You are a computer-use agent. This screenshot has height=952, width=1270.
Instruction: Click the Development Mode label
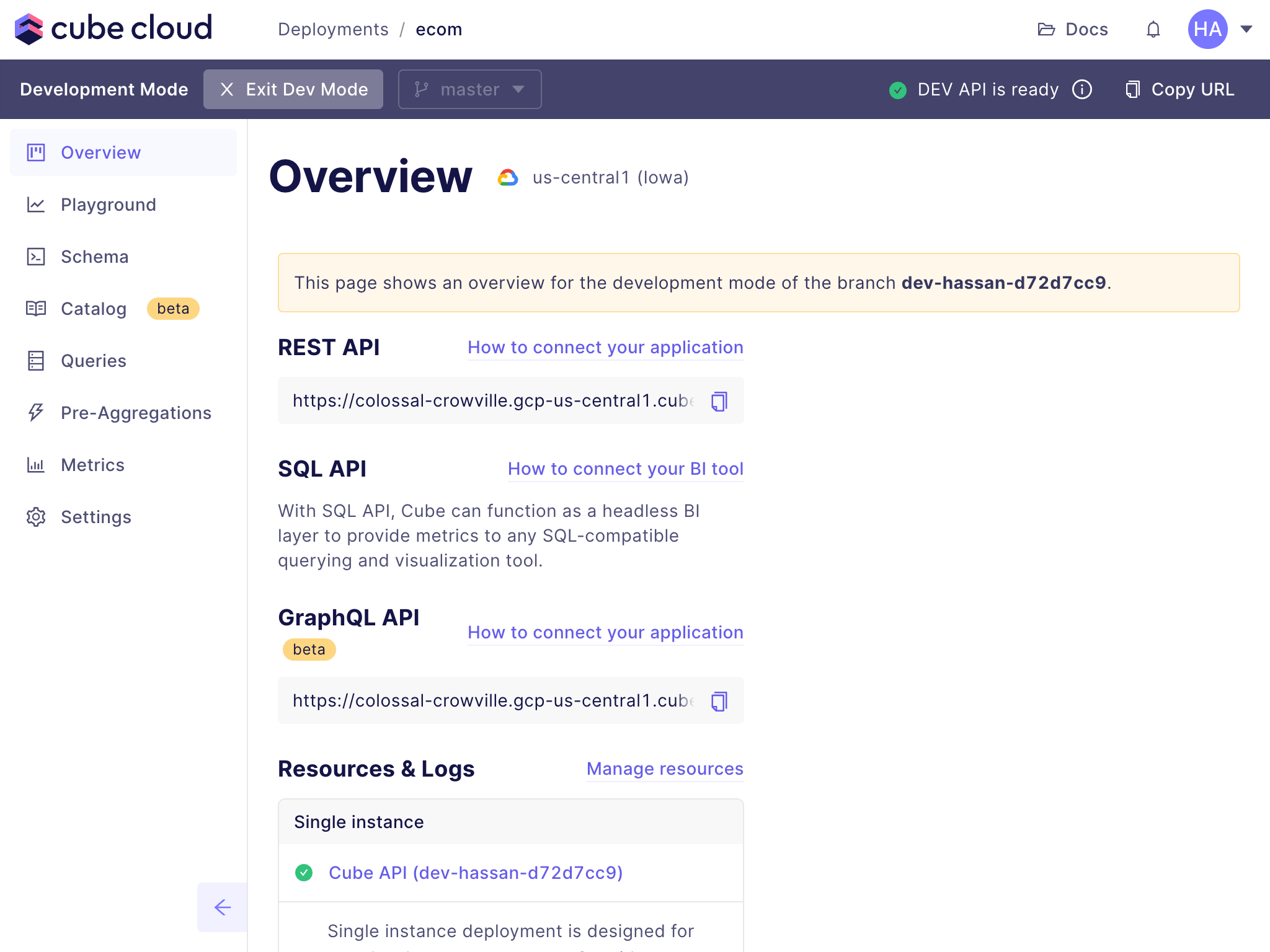click(104, 89)
